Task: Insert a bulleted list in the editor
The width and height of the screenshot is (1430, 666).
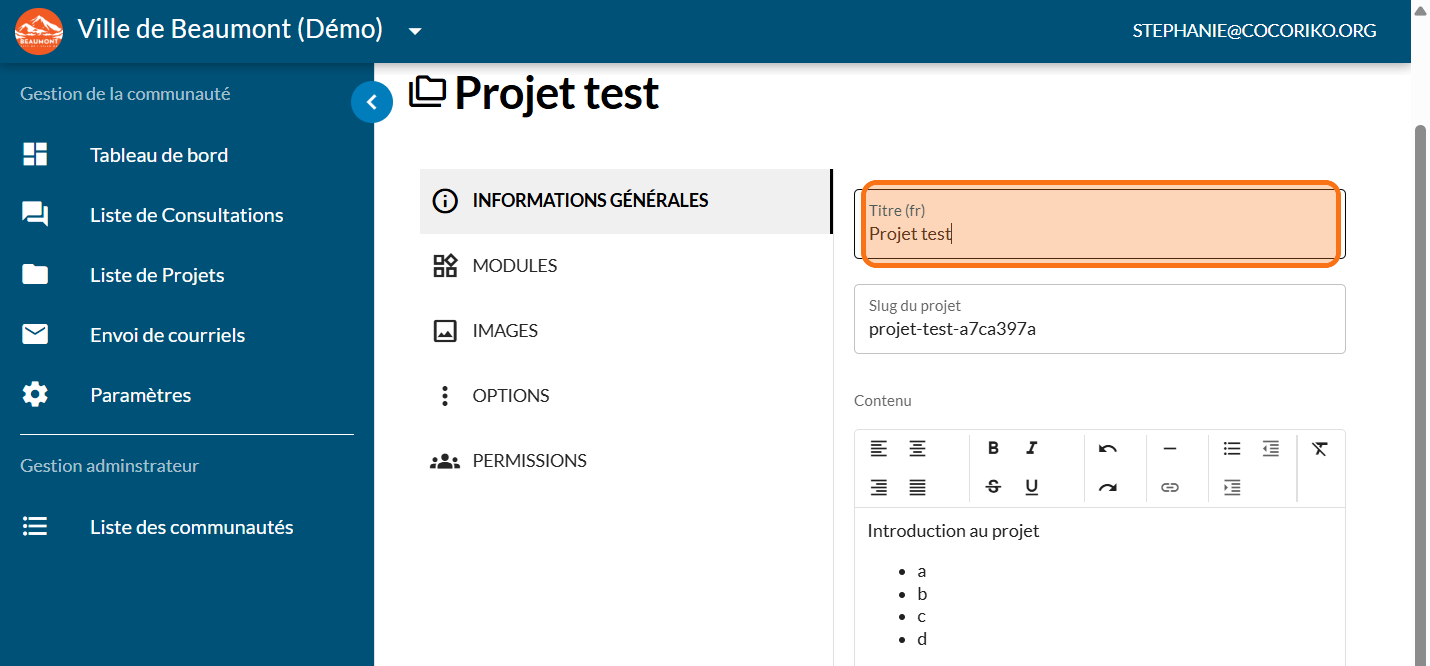Action: point(1232,448)
